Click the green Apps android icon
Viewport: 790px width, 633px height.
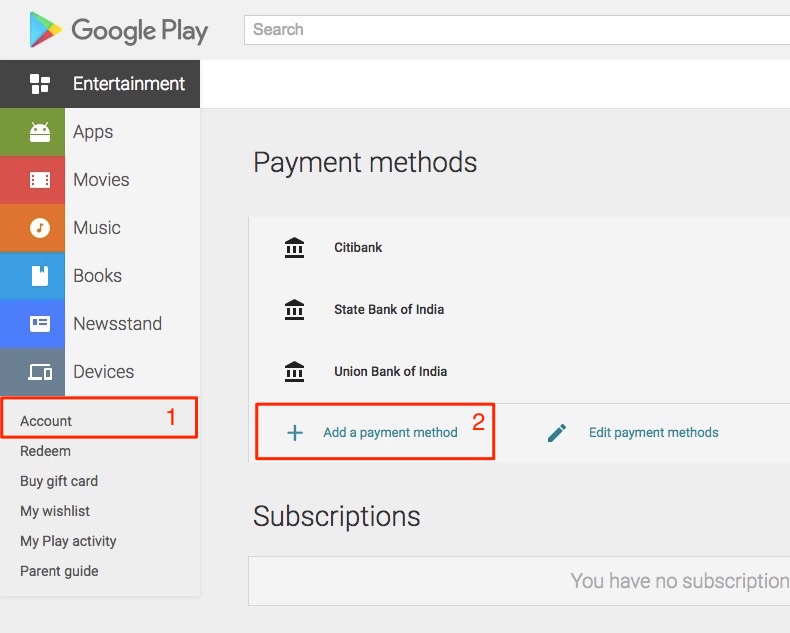tap(40, 132)
